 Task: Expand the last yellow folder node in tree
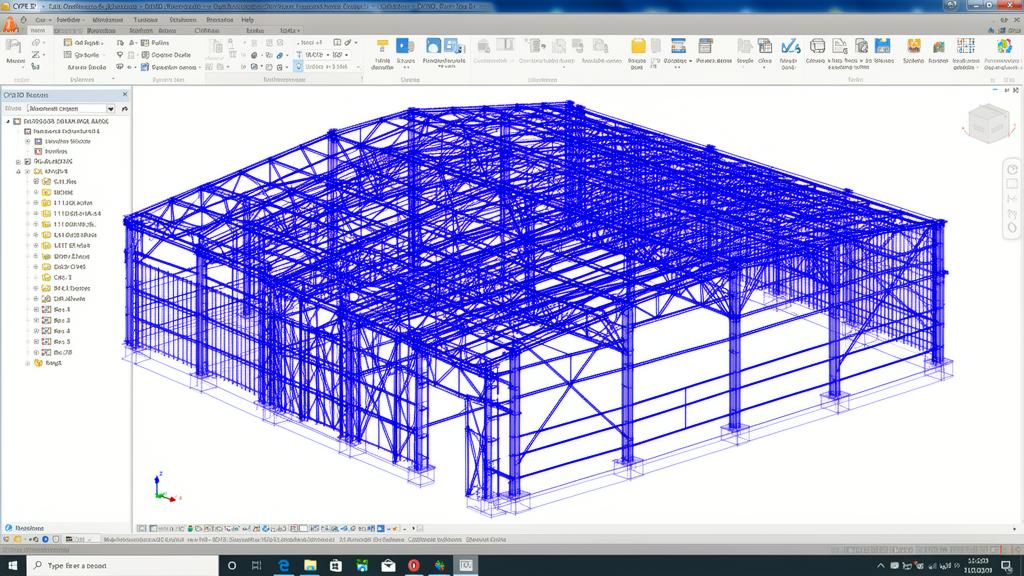[x=27, y=363]
